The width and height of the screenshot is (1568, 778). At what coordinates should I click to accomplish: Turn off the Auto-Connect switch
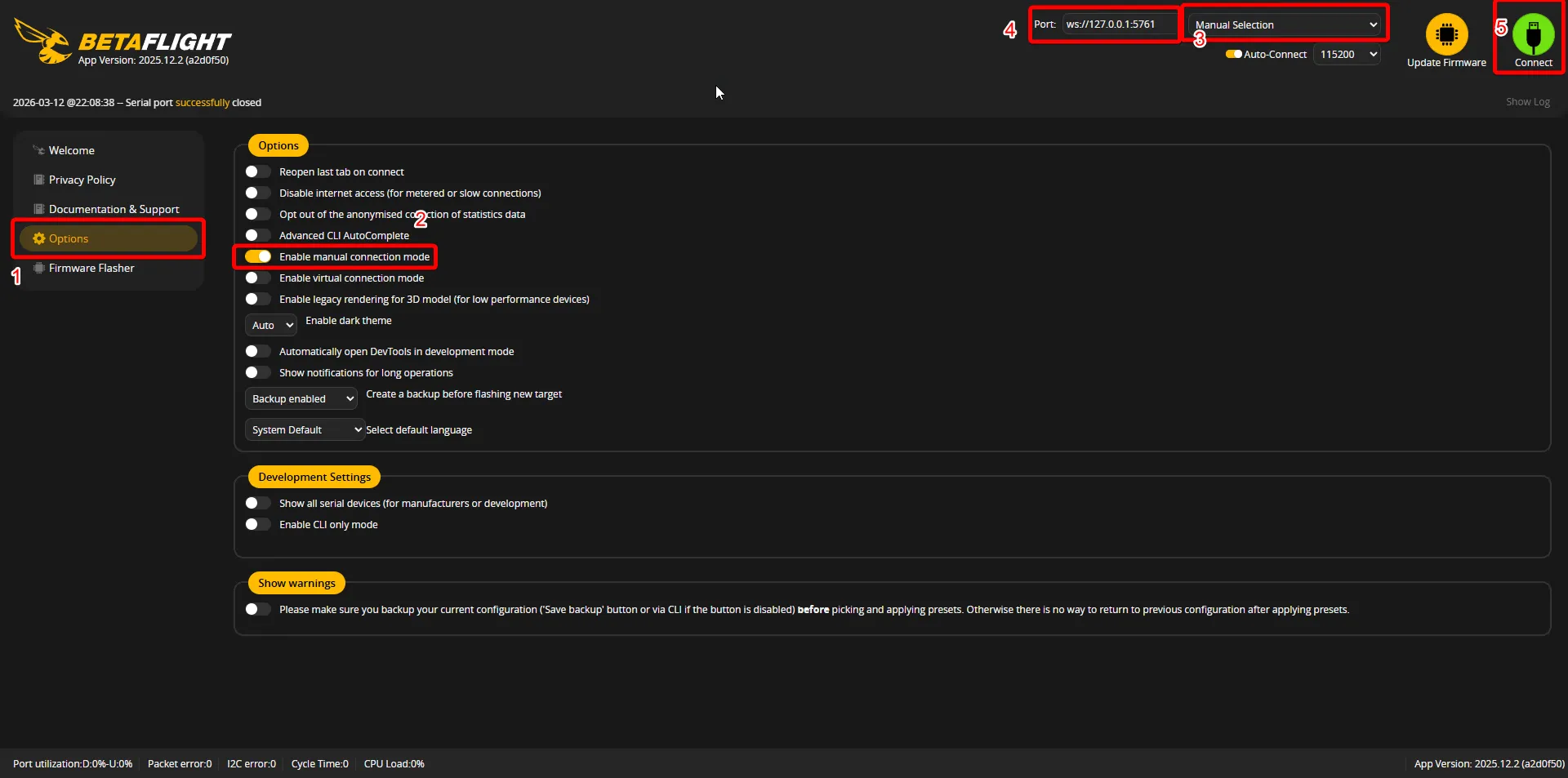[1233, 55]
